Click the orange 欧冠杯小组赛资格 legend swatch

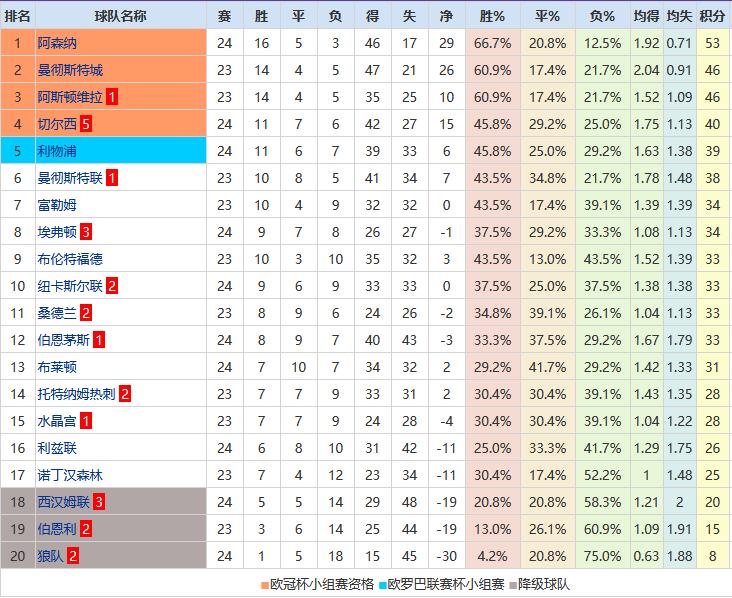click(x=265, y=585)
